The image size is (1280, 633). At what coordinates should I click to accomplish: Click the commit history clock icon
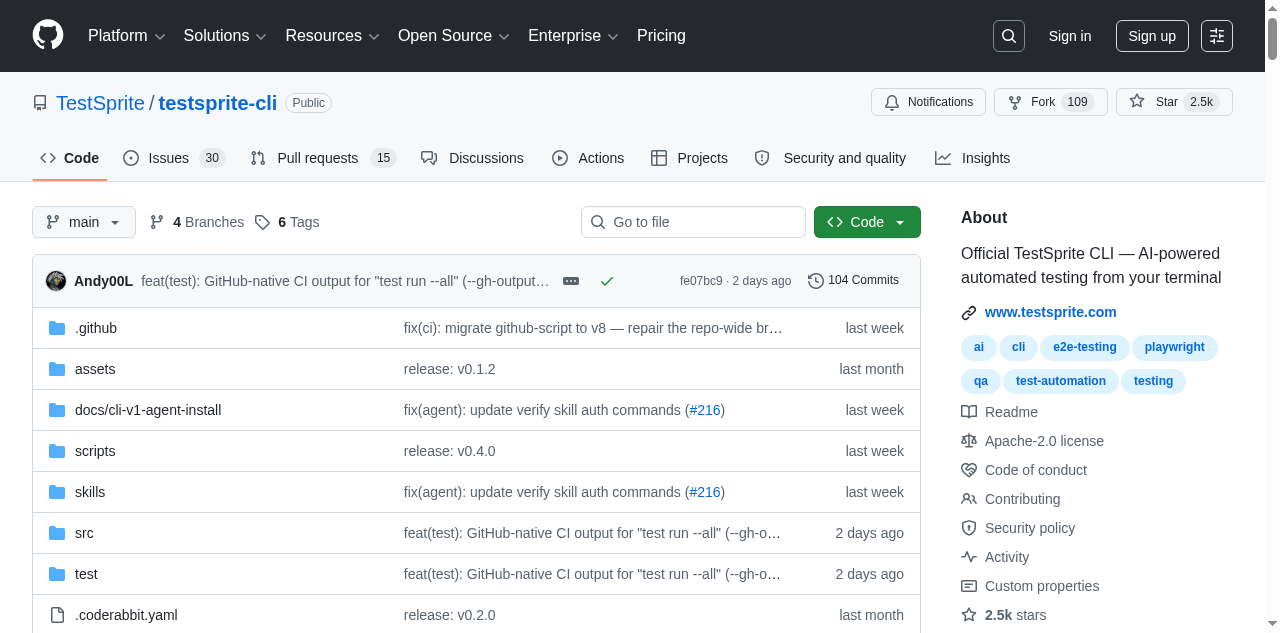coord(816,281)
